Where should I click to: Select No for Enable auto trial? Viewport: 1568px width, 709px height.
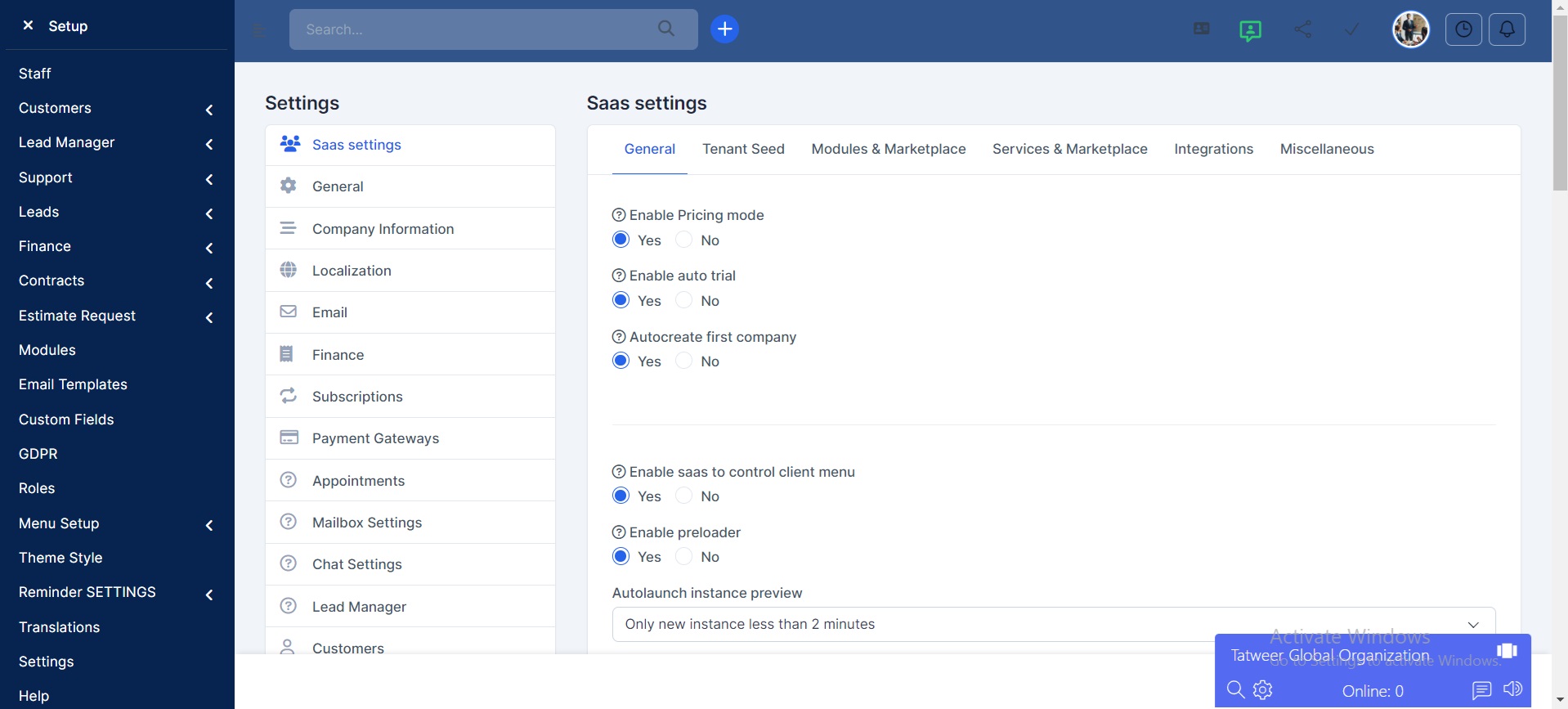(684, 300)
